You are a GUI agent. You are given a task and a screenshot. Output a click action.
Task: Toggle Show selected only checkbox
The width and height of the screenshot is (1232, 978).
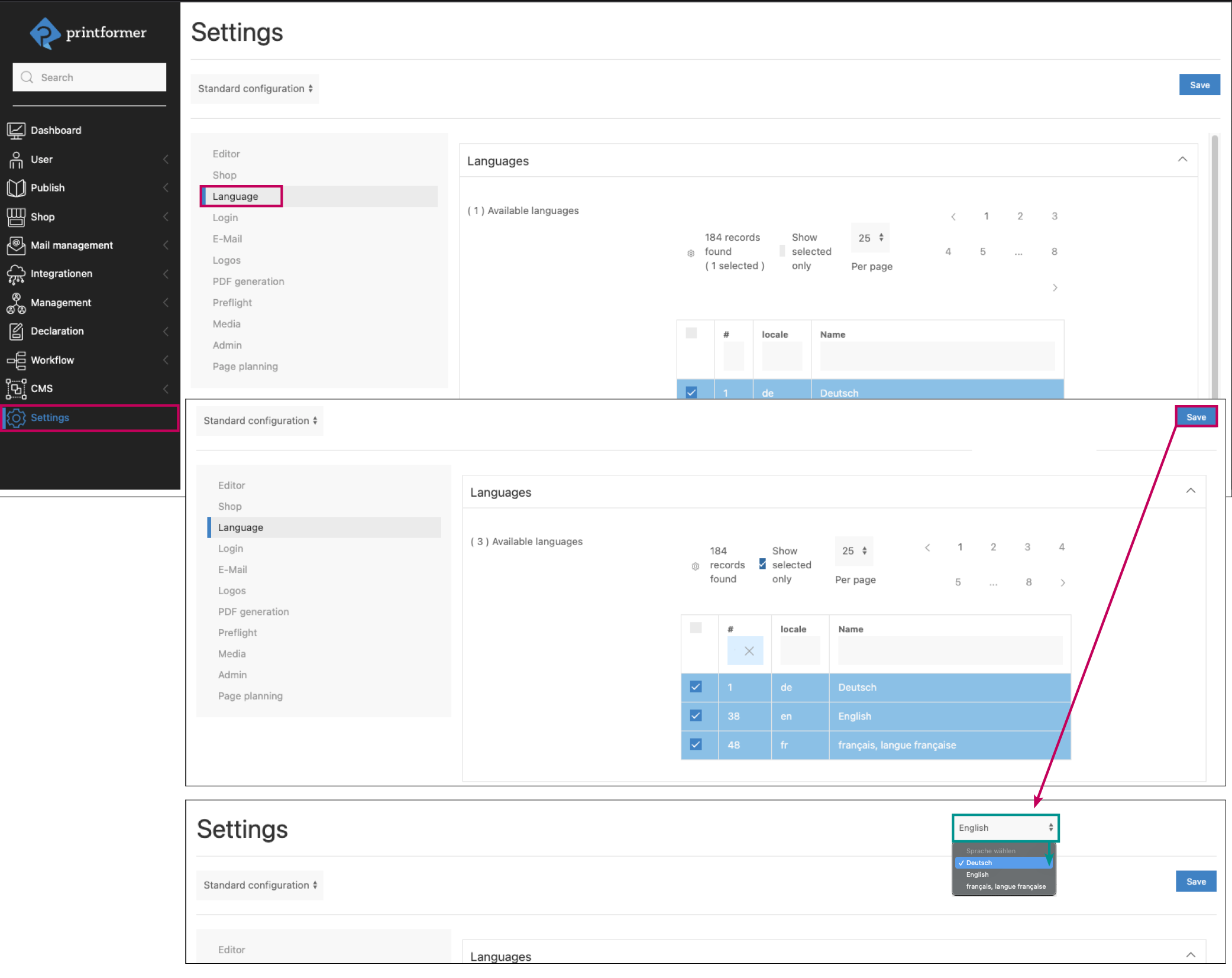762,565
